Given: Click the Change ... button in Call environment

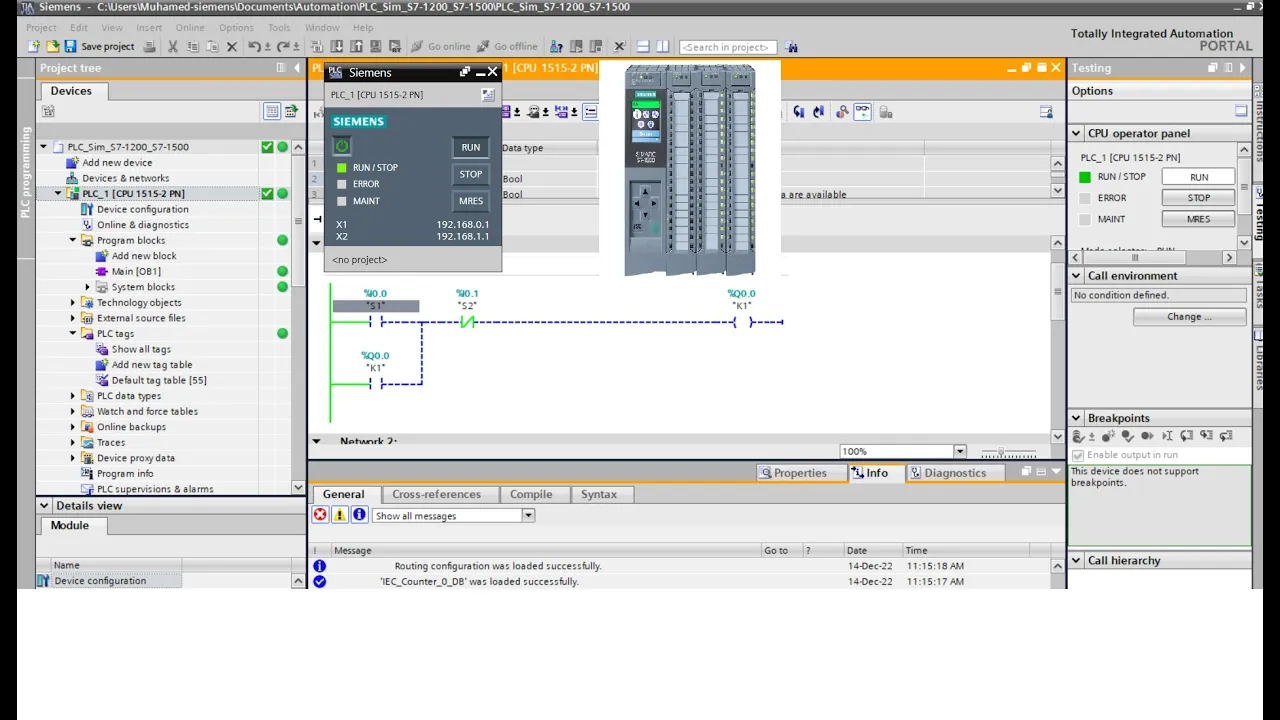Looking at the screenshot, I should tap(1189, 317).
